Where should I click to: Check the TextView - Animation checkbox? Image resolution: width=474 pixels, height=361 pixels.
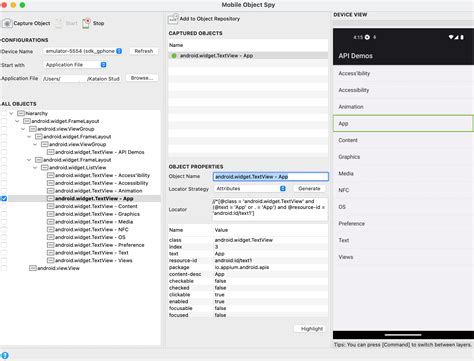point(4,191)
